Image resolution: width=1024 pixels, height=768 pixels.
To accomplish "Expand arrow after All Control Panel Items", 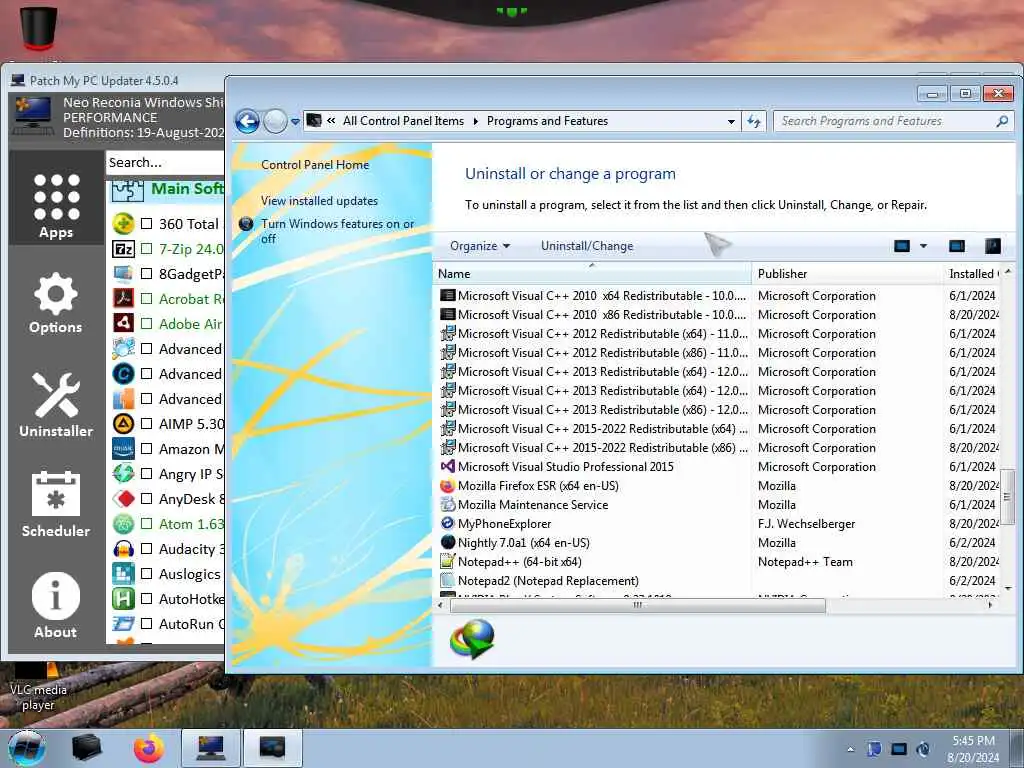I will pyautogui.click(x=475, y=121).
